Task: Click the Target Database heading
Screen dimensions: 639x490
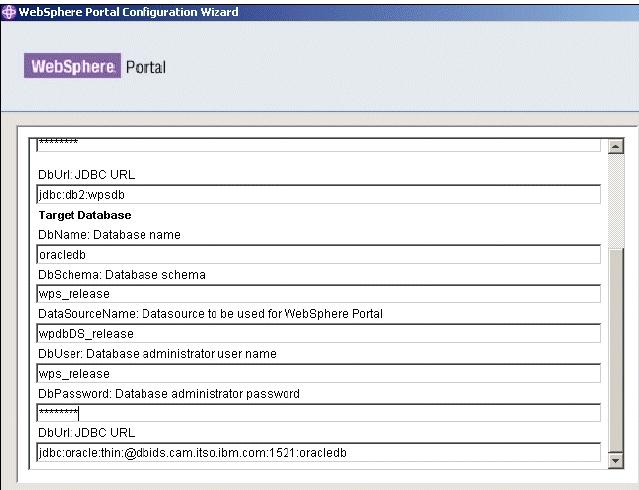Action: point(85,215)
